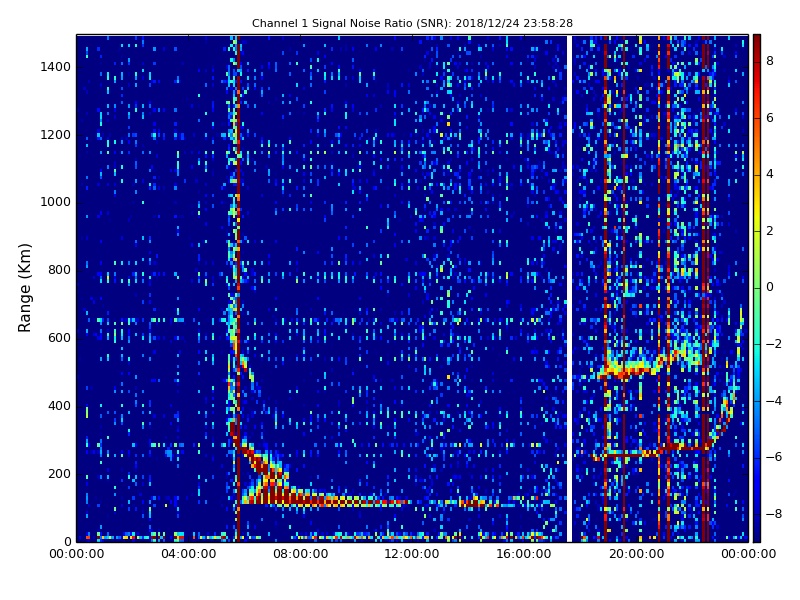Image resolution: width=800 pixels, height=600 pixels.
Task: Click the colorbar label 0
Action: [x=770, y=287]
